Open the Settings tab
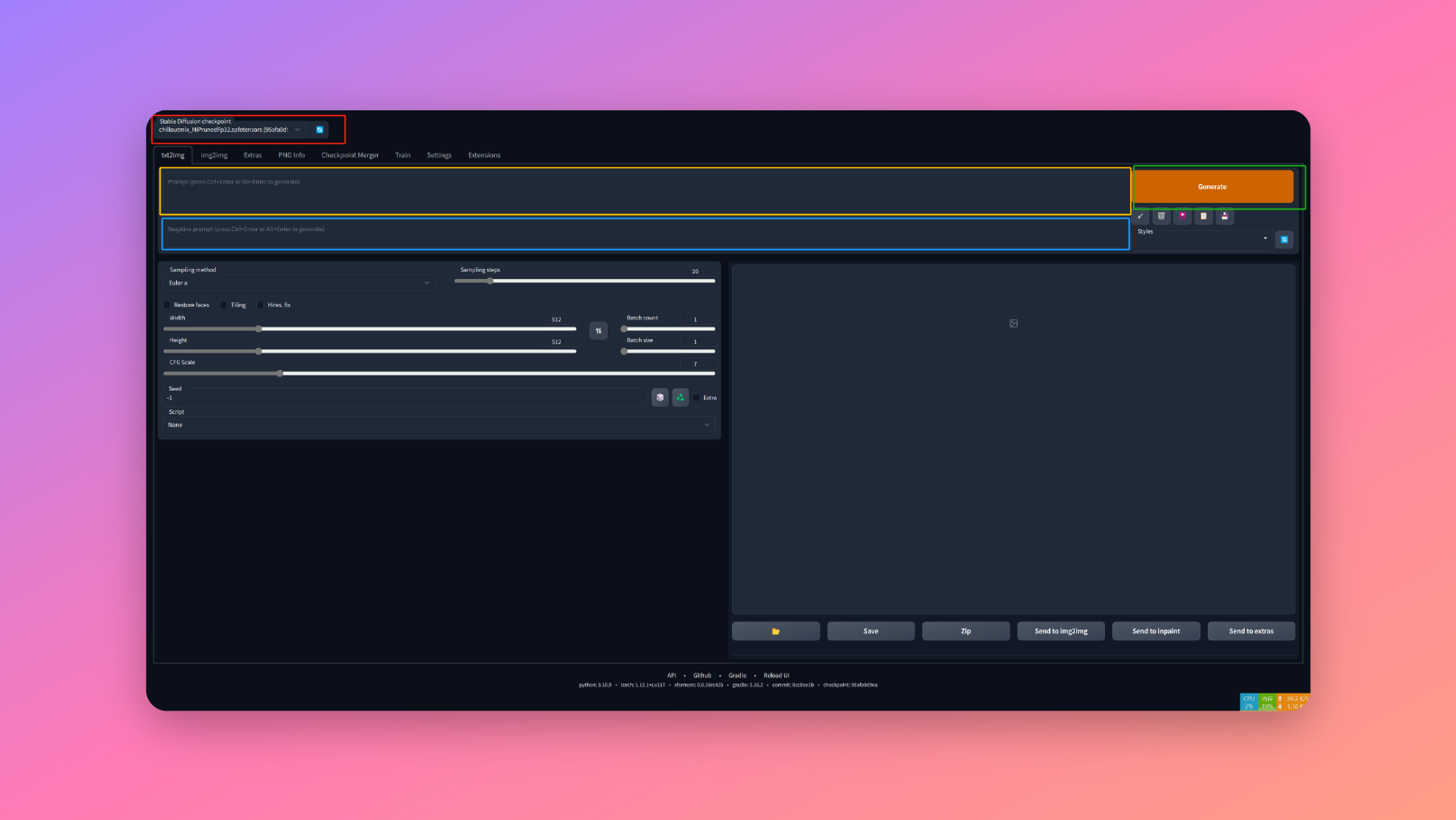Image resolution: width=1456 pixels, height=820 pixels. click(x=439, y=155)
